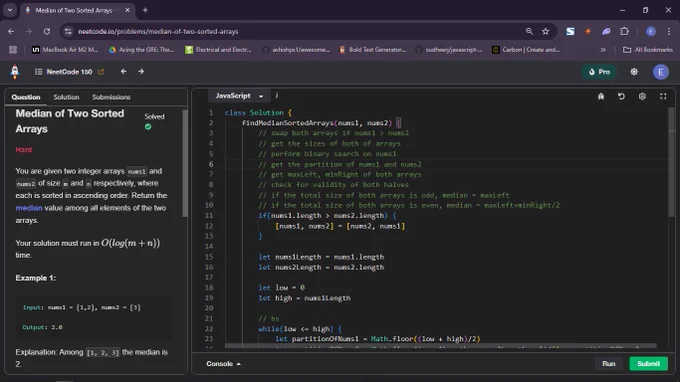Open editor settings gear icon
680x382 pixels.
point(642,96)
